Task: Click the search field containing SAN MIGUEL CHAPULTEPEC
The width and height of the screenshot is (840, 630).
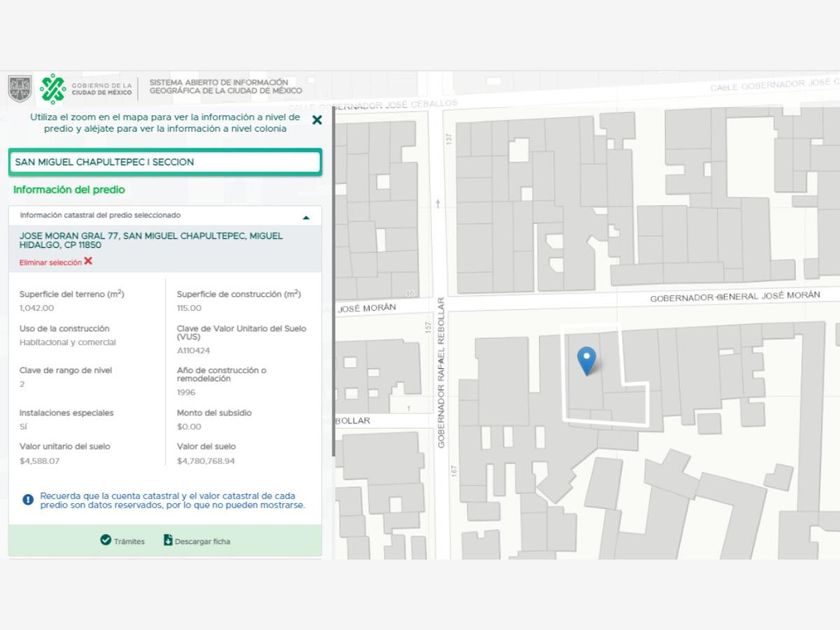Action: click(x=165, y=162)
